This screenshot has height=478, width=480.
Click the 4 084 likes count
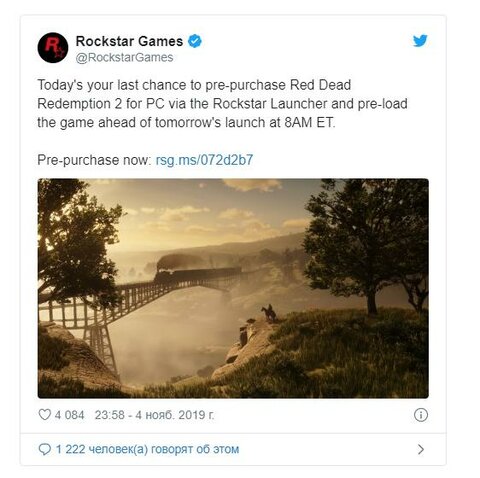[x=69, y=415]
